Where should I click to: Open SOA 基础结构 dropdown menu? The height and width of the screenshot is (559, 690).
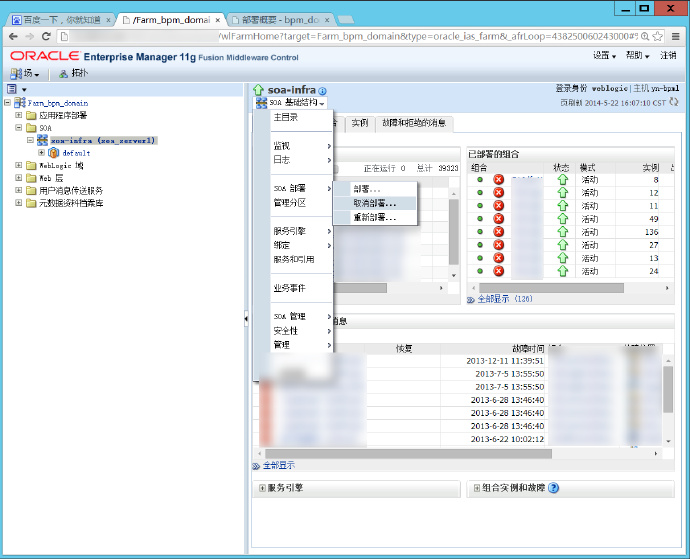click(291, 103)
